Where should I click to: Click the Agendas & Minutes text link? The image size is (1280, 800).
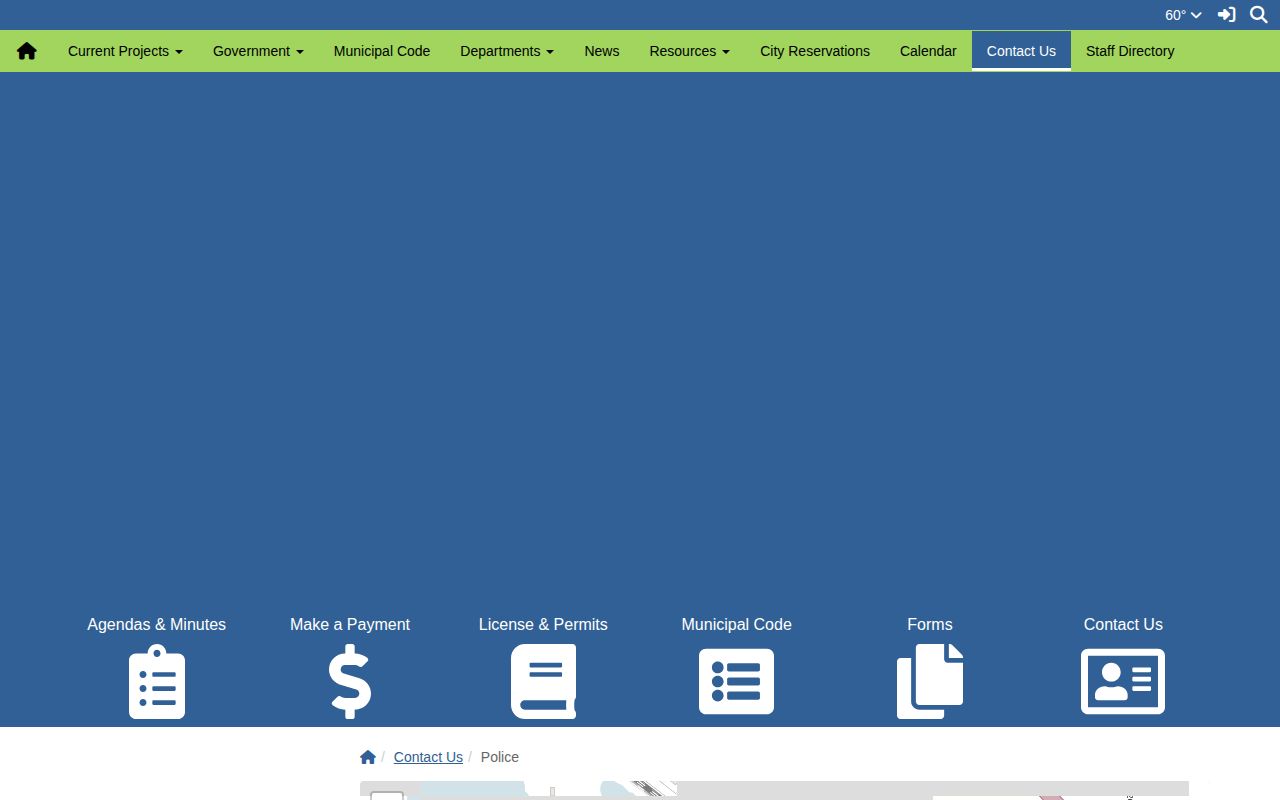(x=157, y=624)
